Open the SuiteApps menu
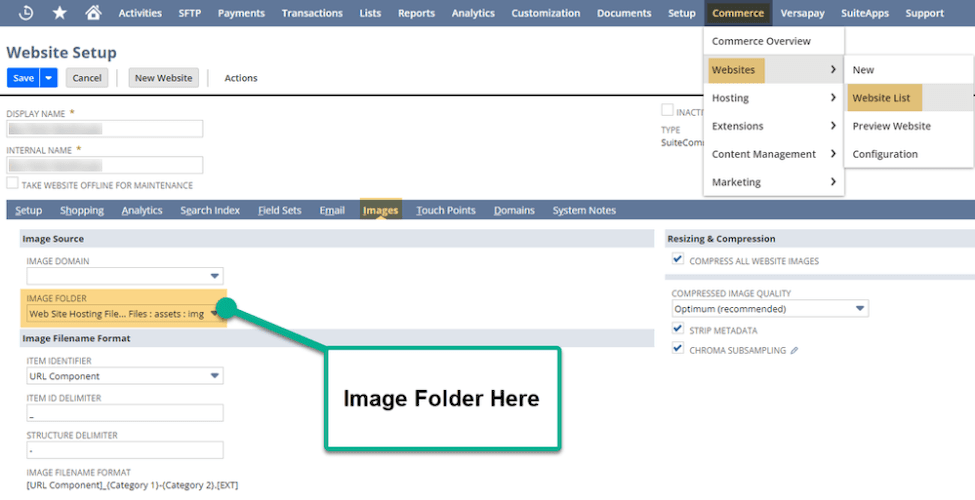The width and height of the screenshot is (975, 500). [x=865, y=13]
